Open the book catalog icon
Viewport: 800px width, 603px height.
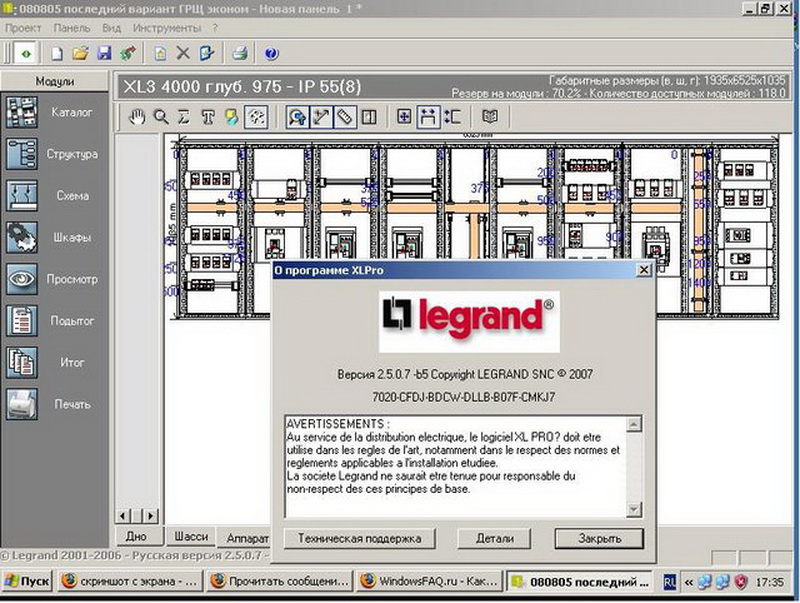(490, 117)
